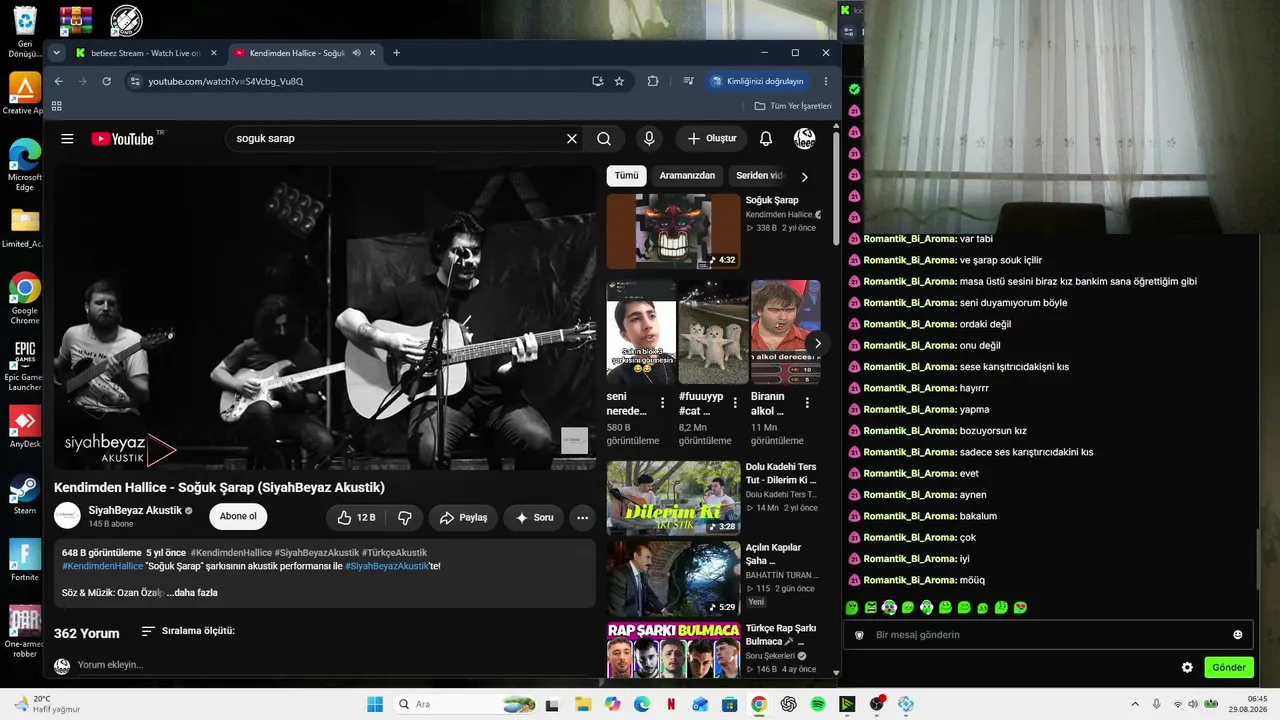Viewport: 1280px width, 720px height.
Task: Expand the video description with daha fazla
Action: (192, 593)
